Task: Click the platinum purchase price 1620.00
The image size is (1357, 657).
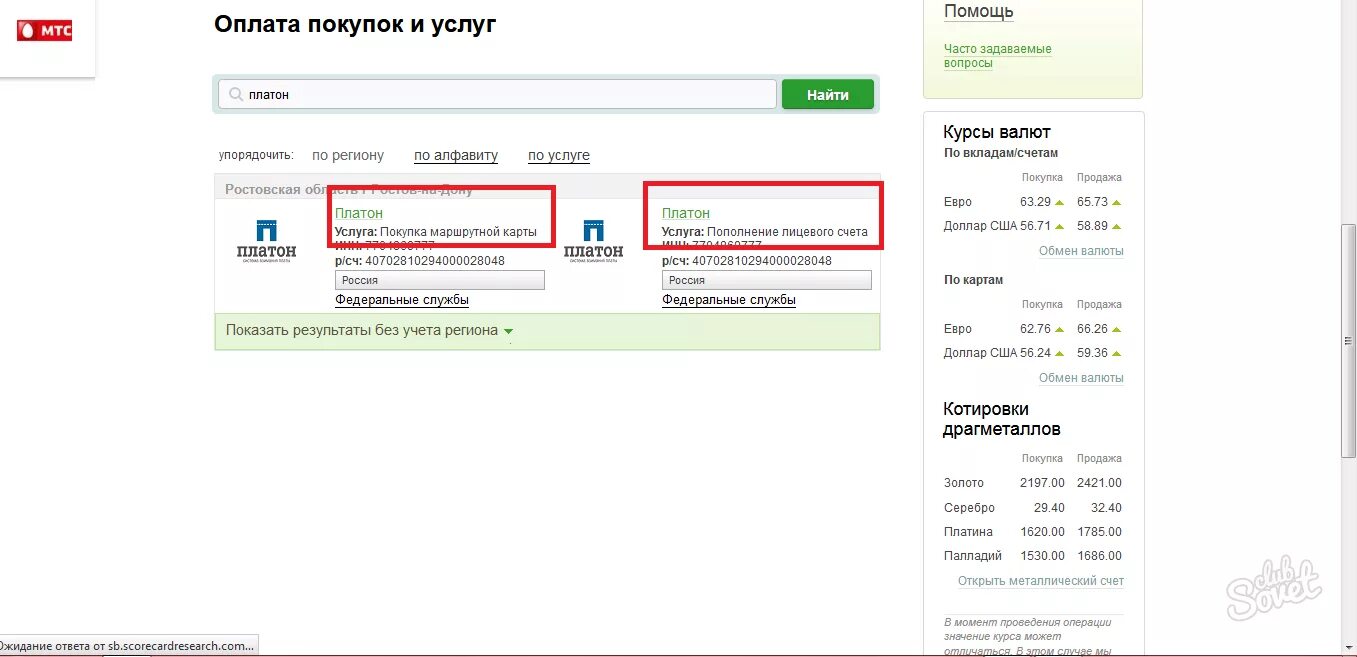Action: coord(1041,532)
